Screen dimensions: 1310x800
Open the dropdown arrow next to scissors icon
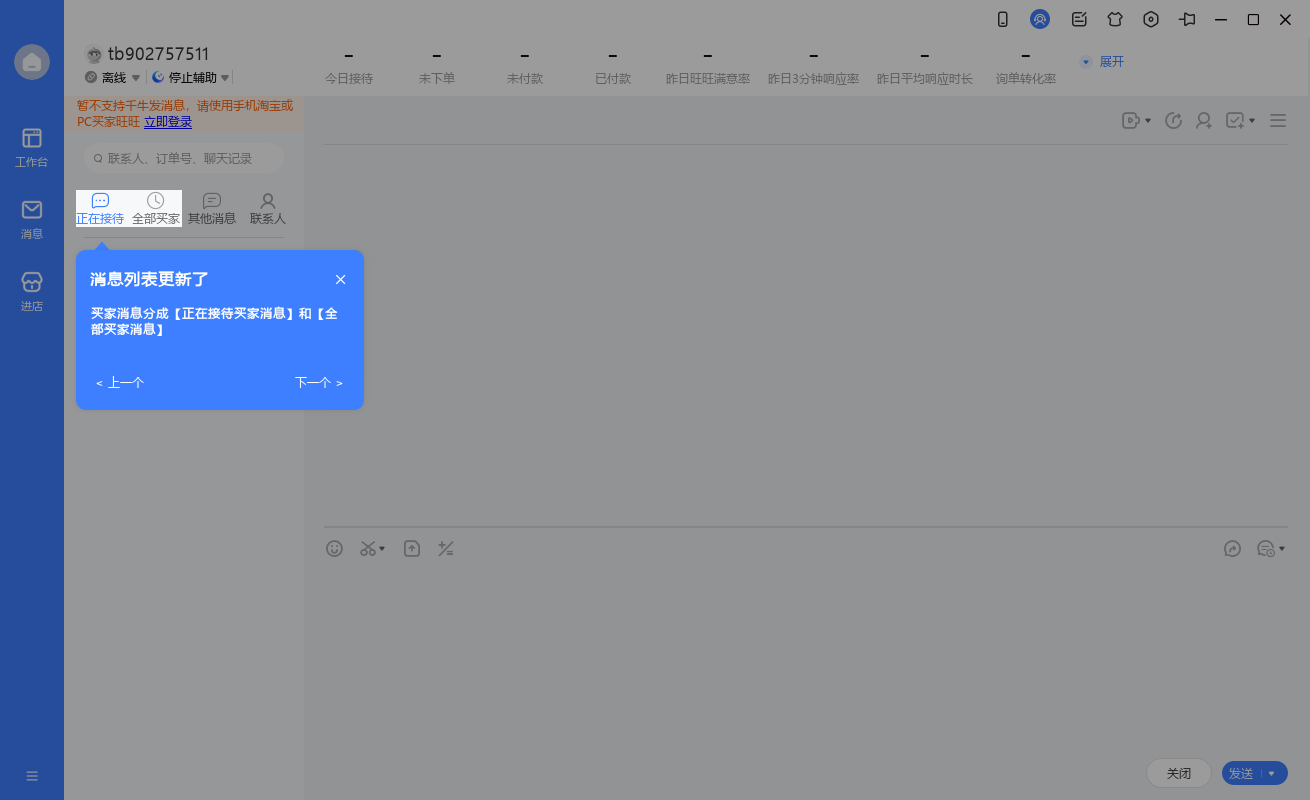click(382, 549)
